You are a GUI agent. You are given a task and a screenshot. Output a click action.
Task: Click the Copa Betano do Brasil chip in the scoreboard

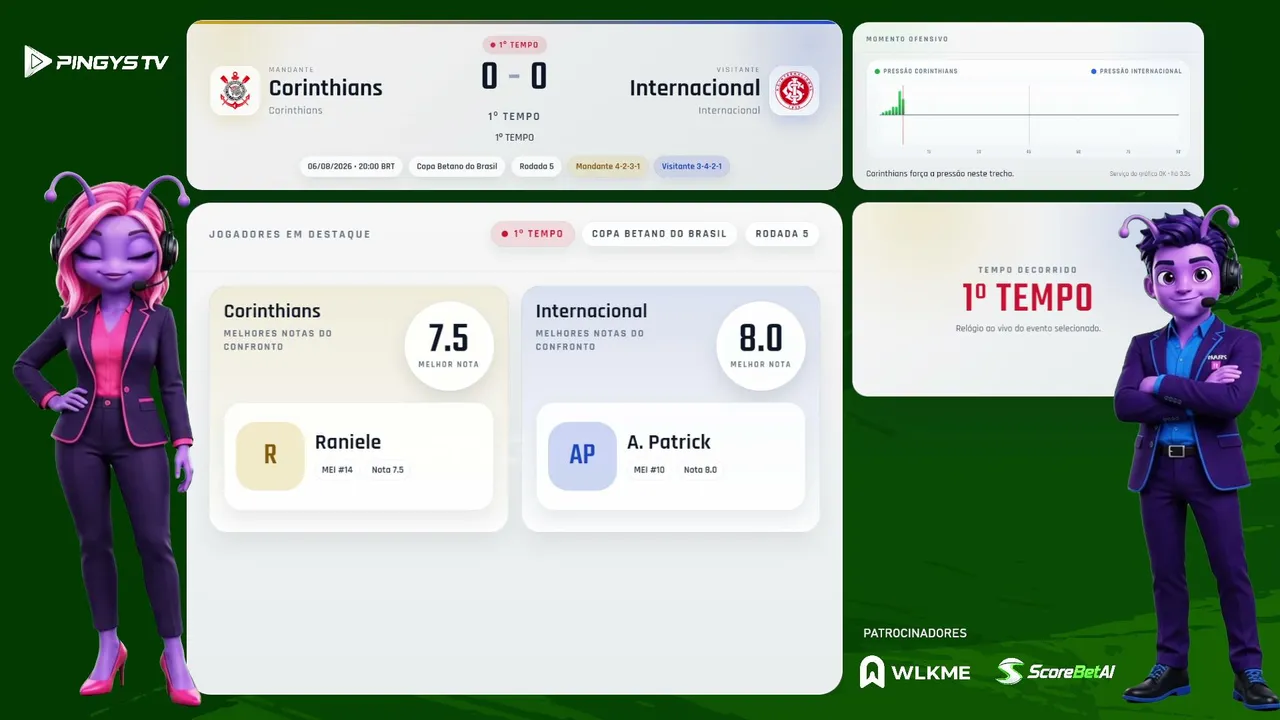point(457,166)
